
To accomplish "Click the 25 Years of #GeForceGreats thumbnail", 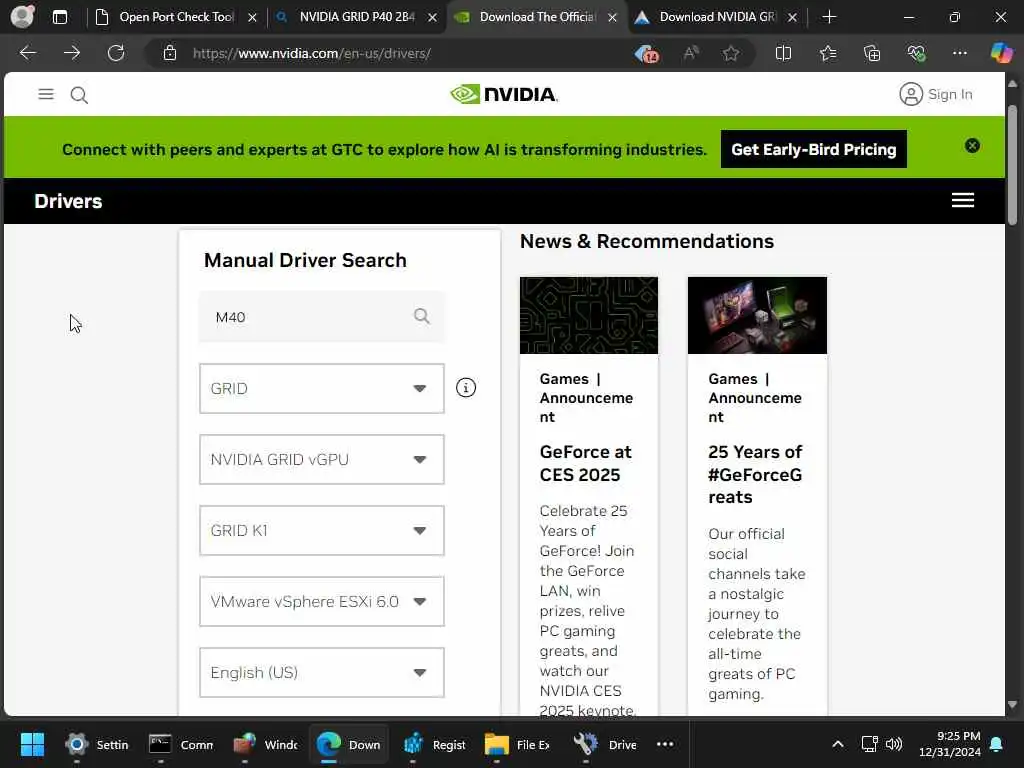I will tap(758, 315).
